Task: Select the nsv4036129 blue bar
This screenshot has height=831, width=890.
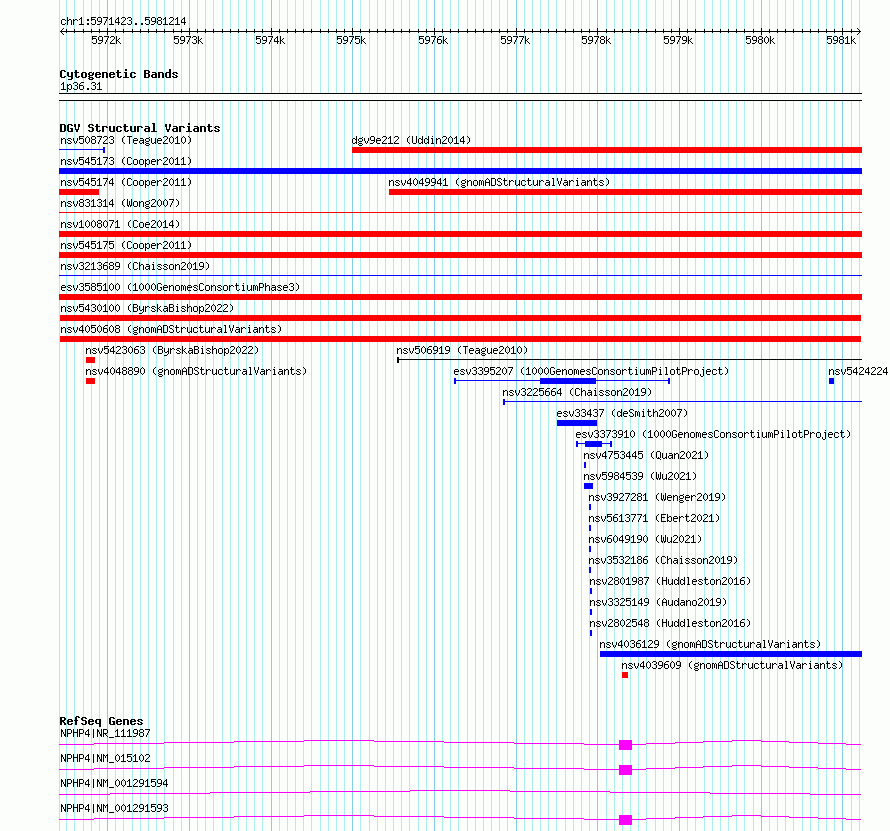Action: [731, 654]
